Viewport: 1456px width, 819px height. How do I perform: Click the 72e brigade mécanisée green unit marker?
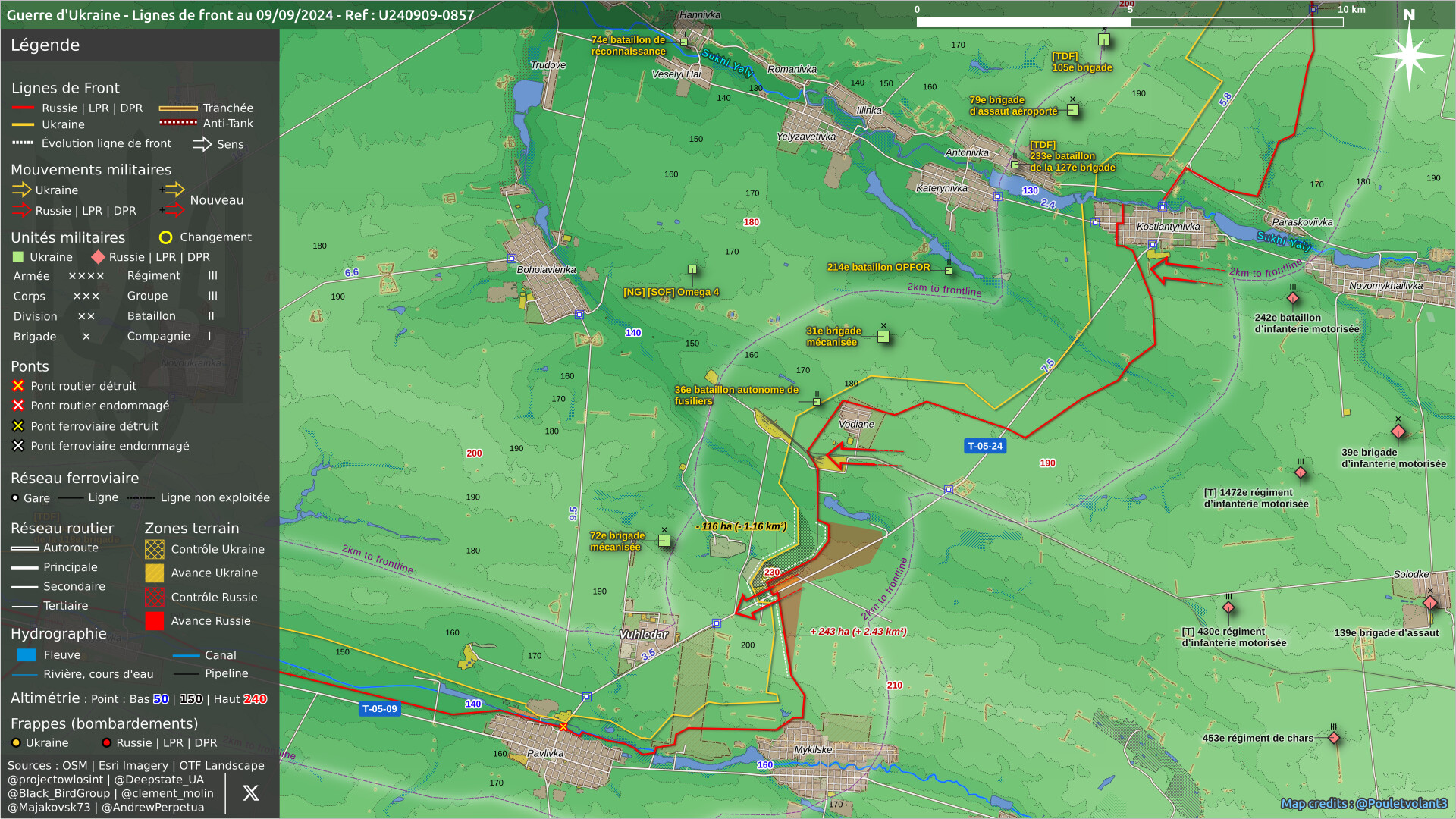(664, 541)
